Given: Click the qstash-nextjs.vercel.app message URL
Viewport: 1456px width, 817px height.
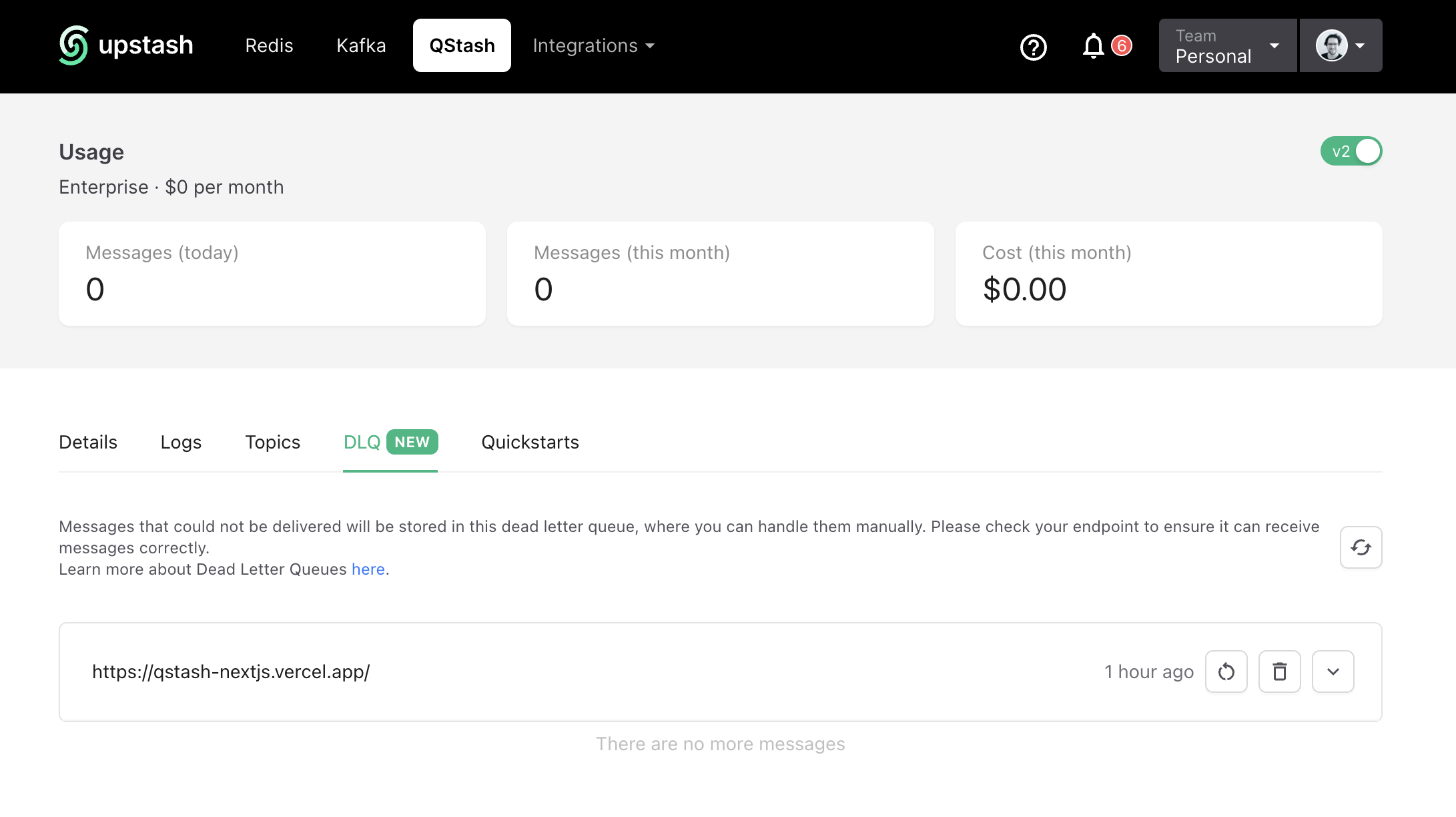Looking at the screenshot, I should point(231,671).
